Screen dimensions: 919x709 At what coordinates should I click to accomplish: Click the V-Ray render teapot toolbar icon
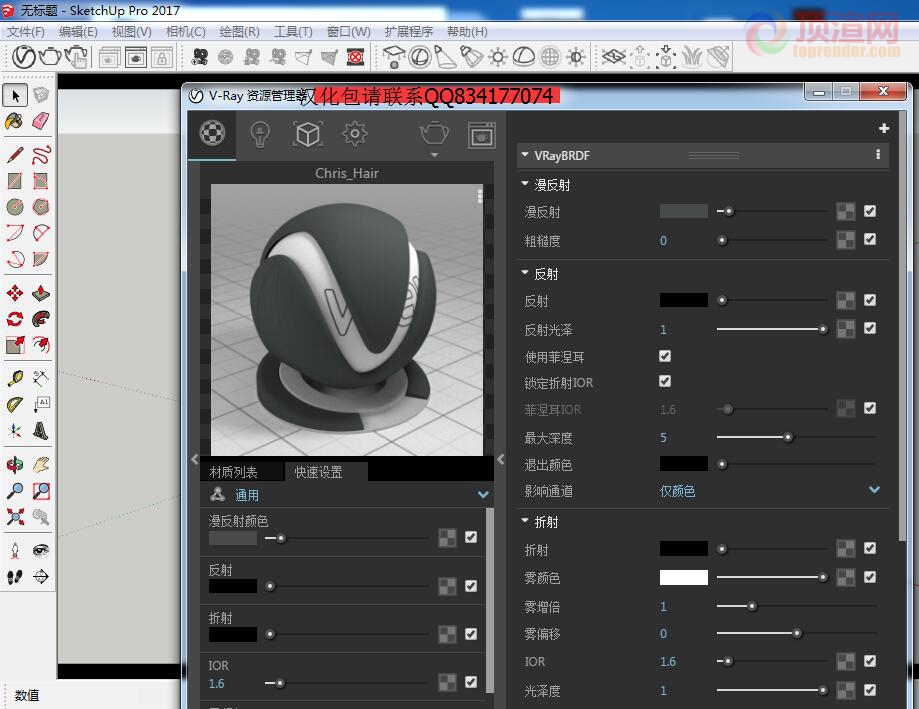[50, 57]
